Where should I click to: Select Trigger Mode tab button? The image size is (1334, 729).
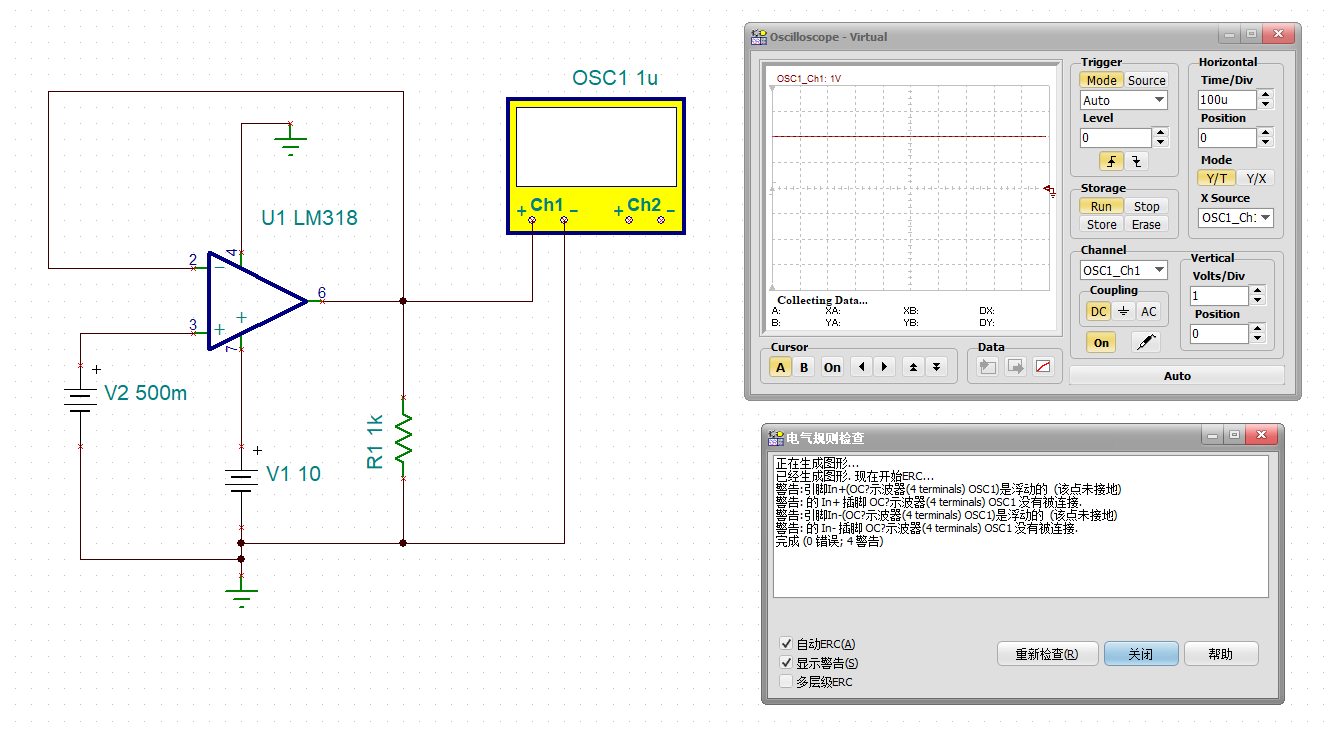point(1101,80)
